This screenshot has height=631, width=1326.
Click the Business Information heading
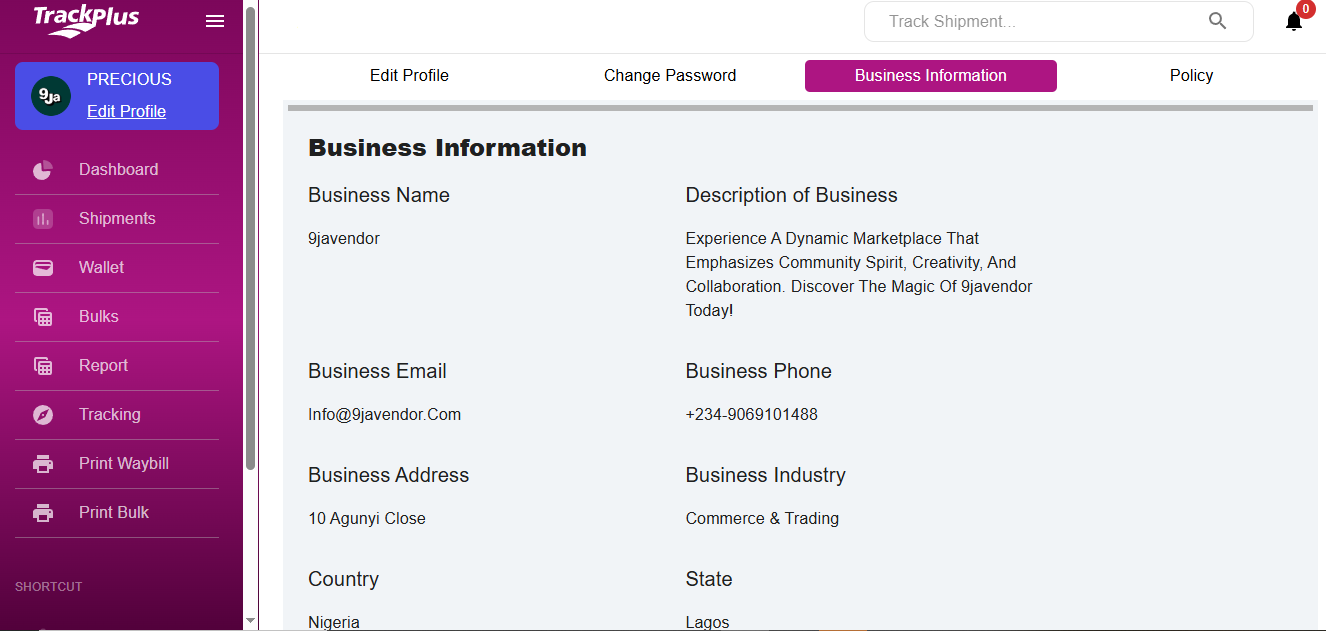[447, 148]
